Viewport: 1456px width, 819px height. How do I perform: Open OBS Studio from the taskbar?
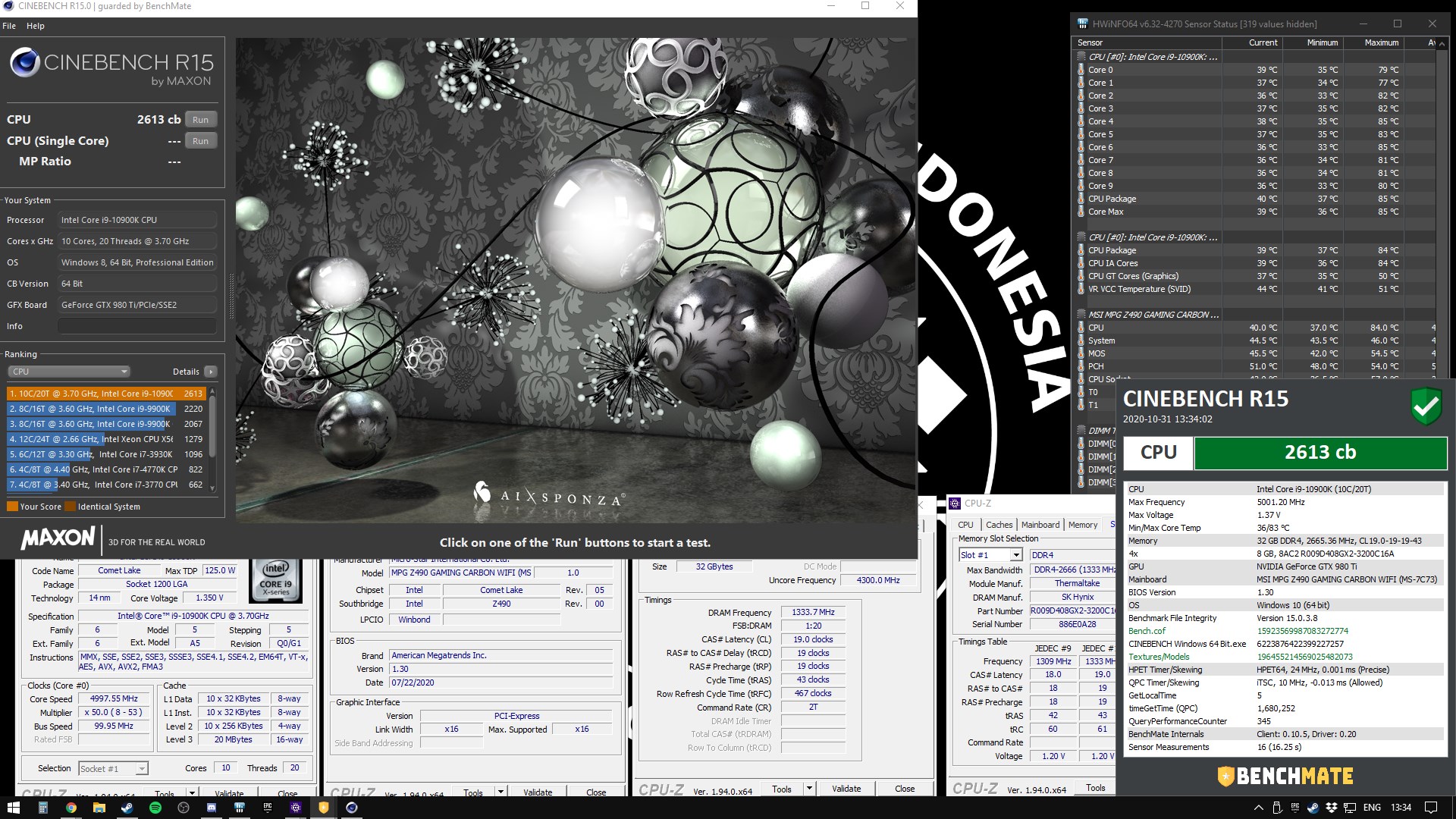183,808
